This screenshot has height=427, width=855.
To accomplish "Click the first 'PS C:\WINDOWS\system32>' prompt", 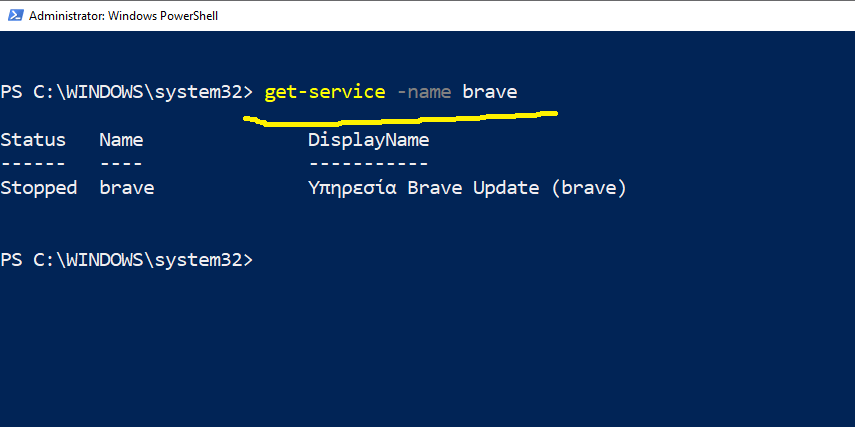I will point(127,92).
